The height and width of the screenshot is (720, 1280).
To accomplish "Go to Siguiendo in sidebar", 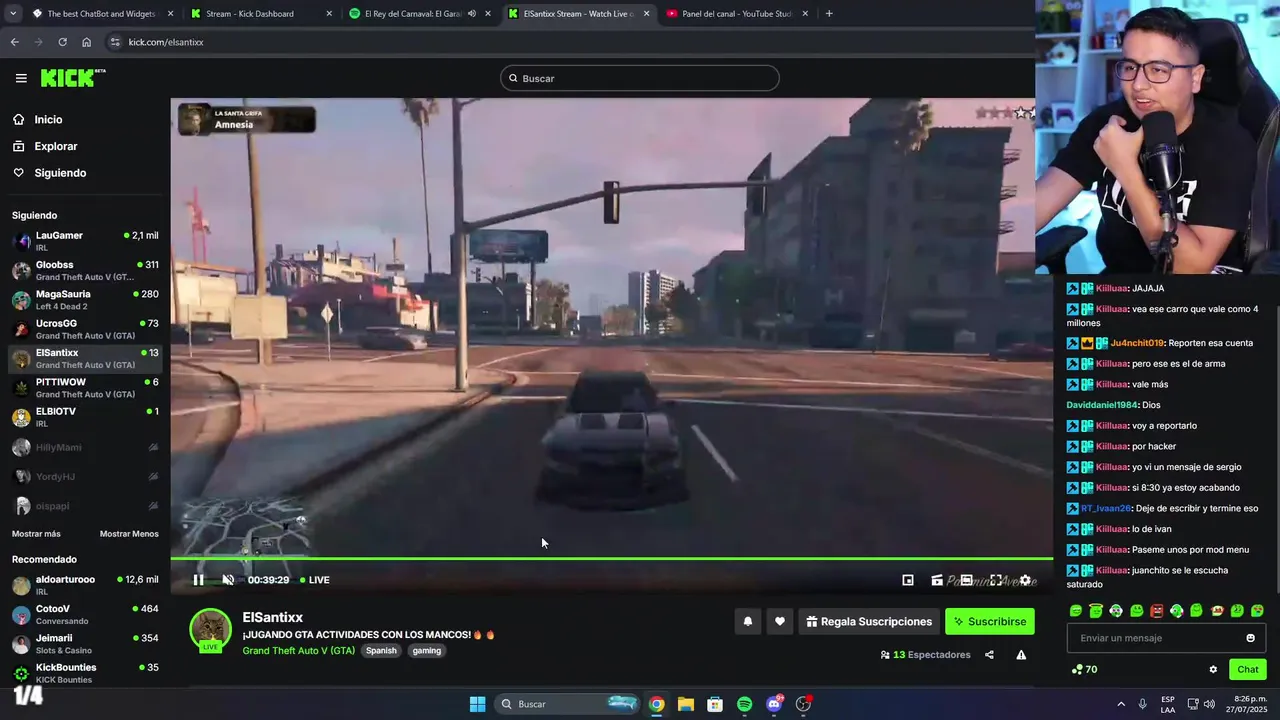I will (x=60, y=173).
